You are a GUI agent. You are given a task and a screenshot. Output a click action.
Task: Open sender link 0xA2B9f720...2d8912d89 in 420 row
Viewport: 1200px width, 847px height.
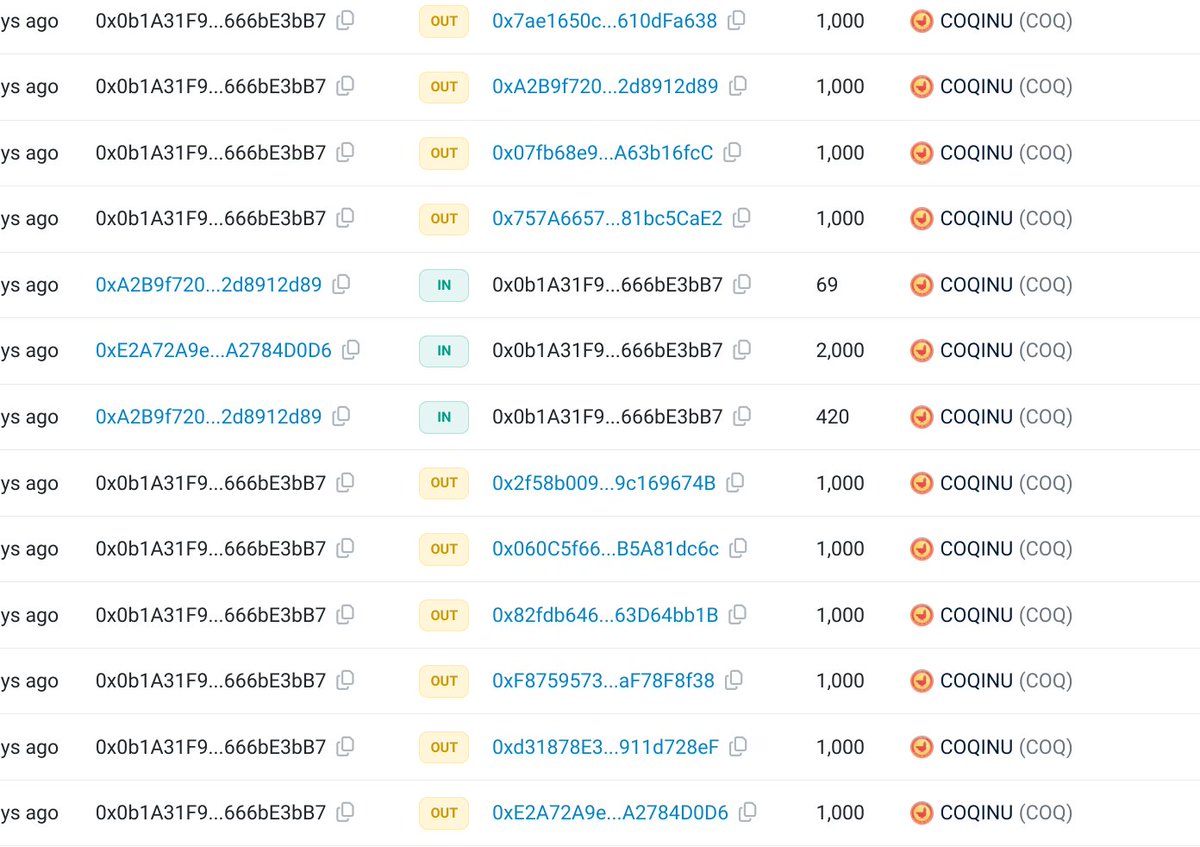tap(209, 416)
